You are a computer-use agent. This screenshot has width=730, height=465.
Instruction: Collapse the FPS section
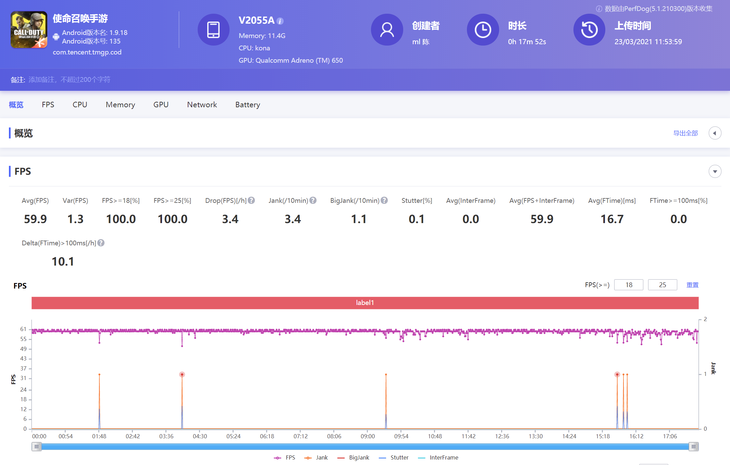coord(715,172)
